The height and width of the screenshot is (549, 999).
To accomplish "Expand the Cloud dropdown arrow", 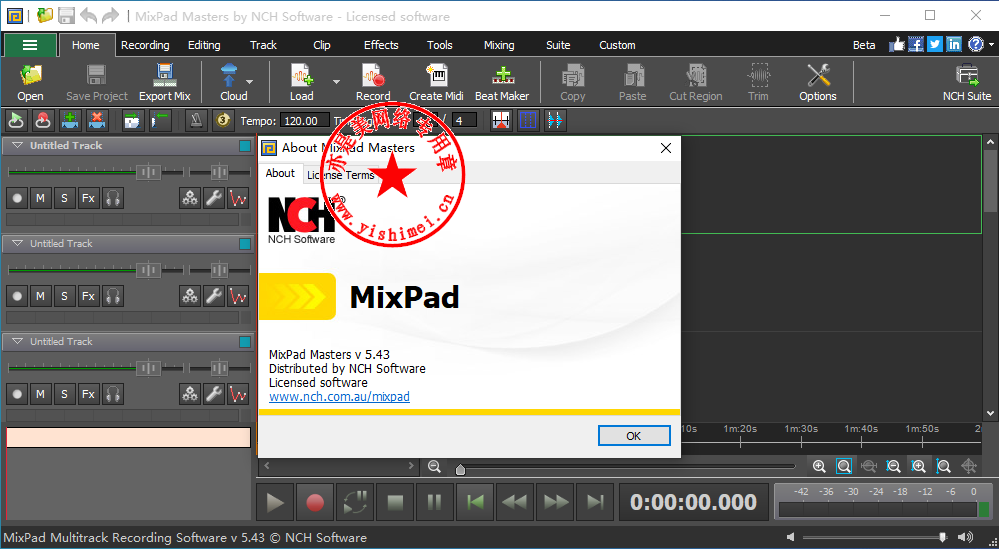I will click(x=250, y=82).
